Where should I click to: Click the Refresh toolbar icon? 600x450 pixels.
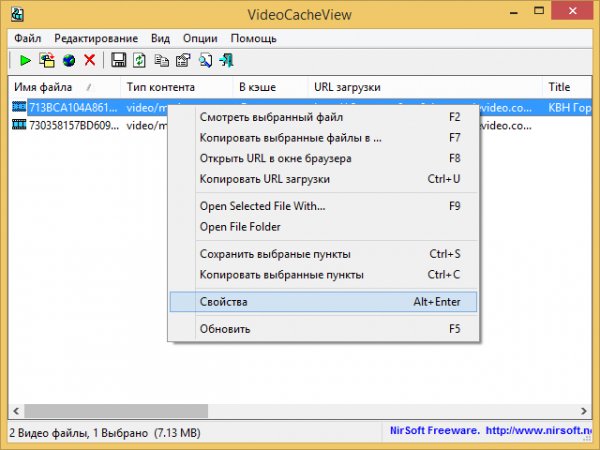139,60
